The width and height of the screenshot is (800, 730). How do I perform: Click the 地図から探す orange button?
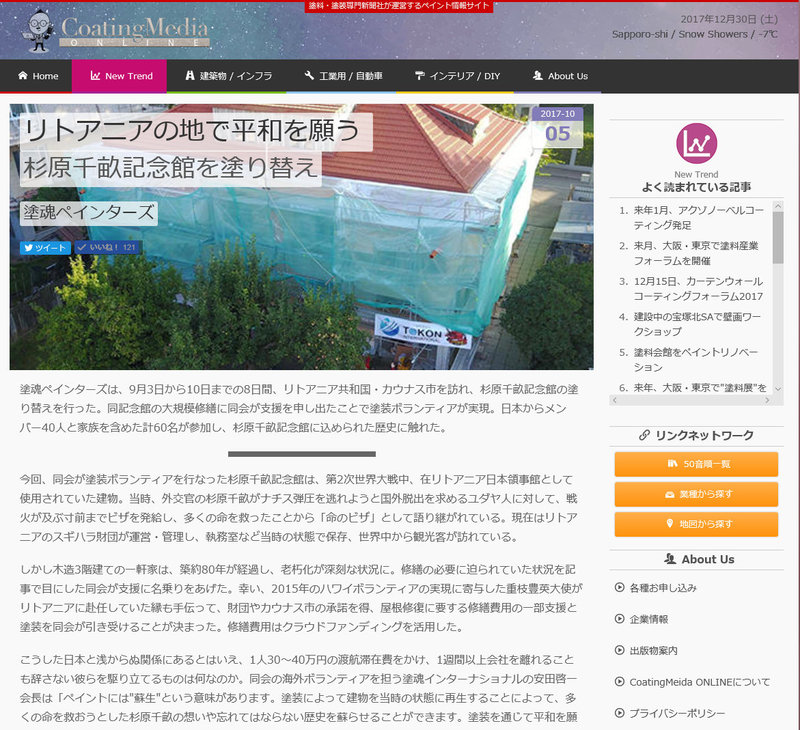pyautogui.click(x=696, y=524)
